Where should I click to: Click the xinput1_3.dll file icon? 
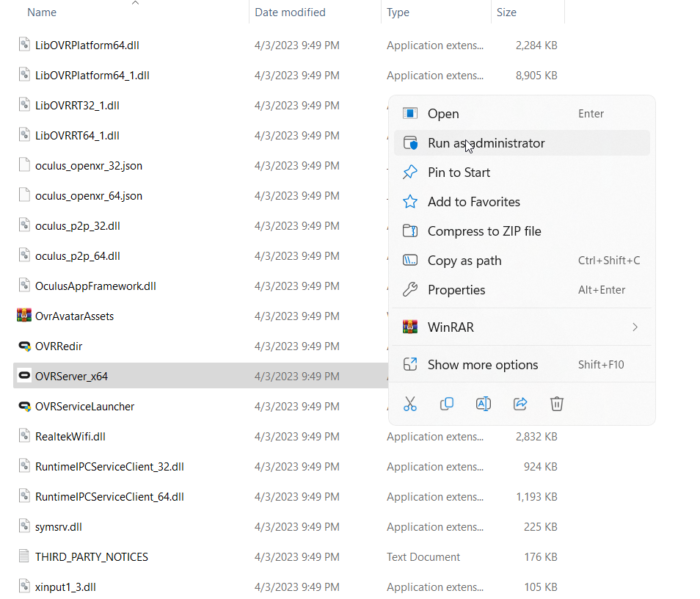point(24,586)
